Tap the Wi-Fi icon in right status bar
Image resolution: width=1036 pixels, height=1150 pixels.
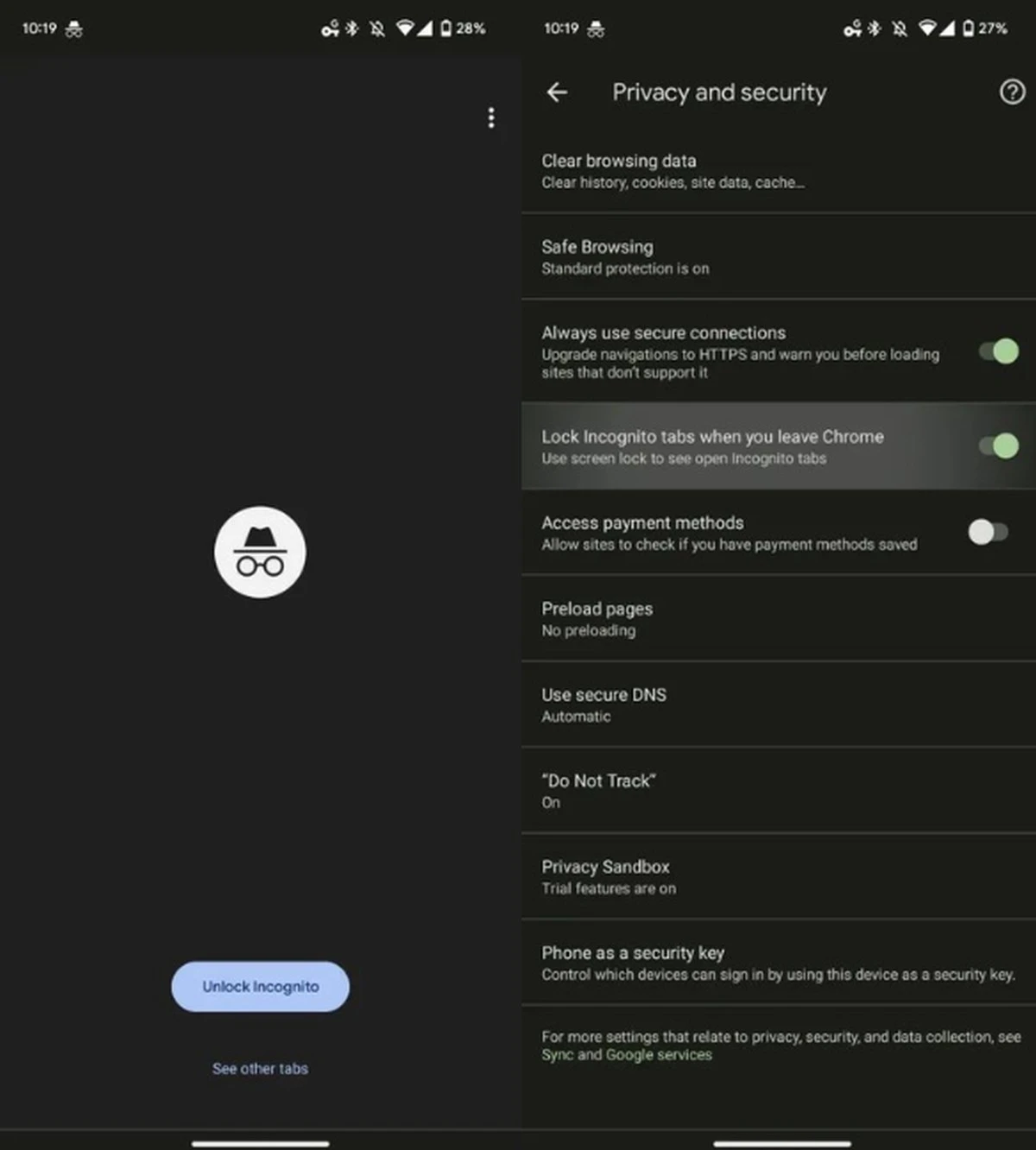coord(927,28)
